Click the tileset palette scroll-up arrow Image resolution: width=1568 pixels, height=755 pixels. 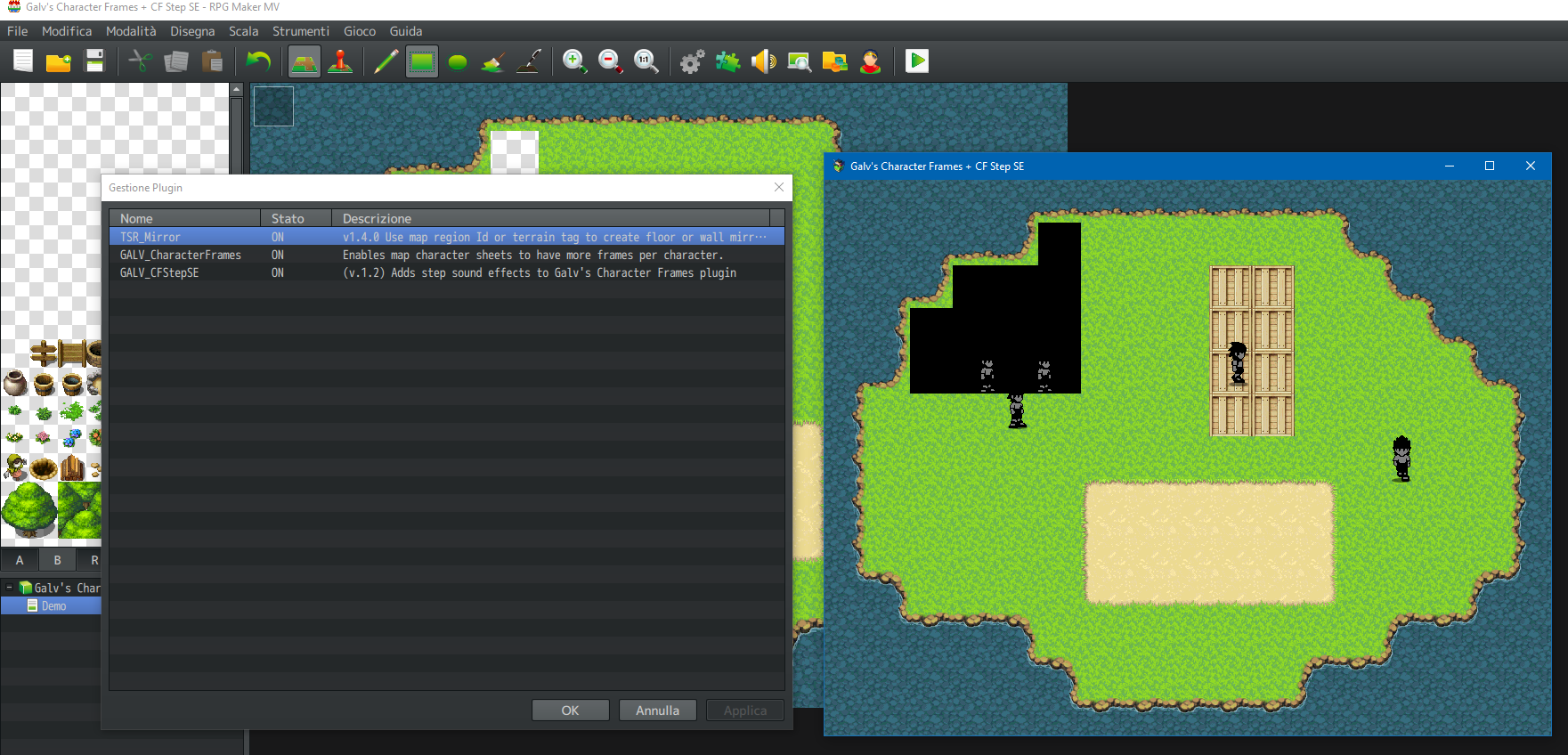236,89
